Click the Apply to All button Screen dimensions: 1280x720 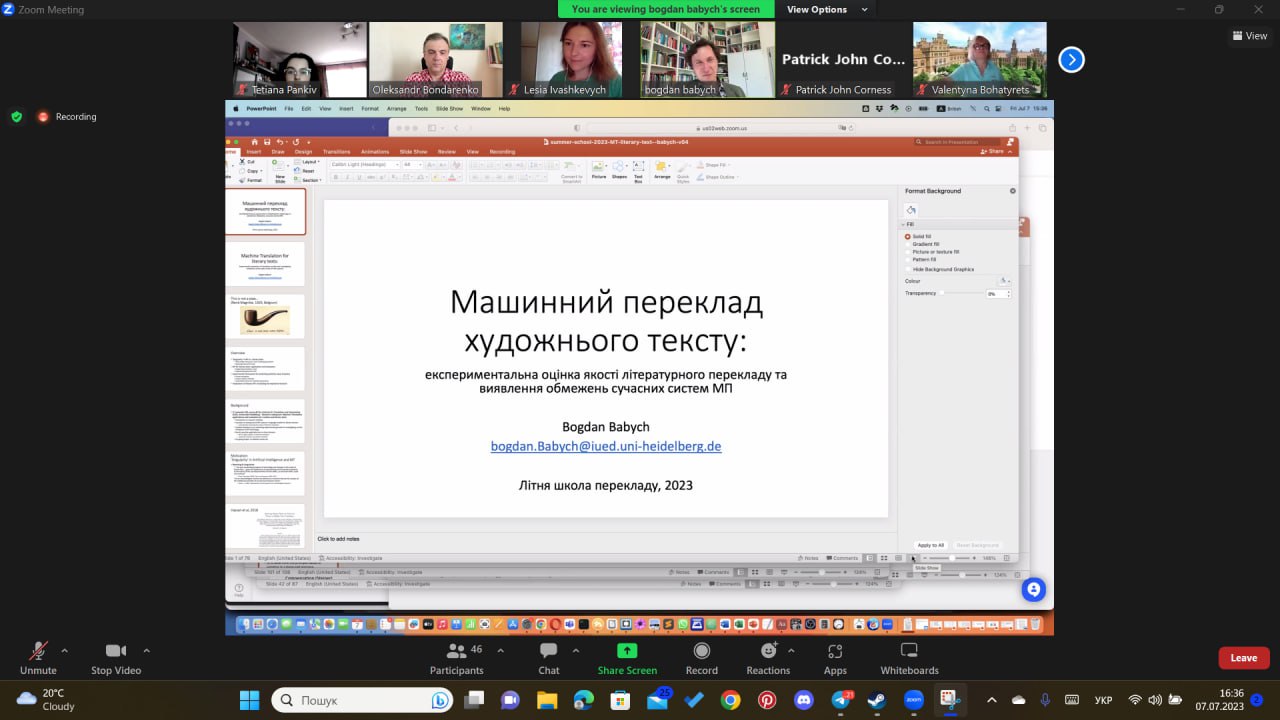930,545
